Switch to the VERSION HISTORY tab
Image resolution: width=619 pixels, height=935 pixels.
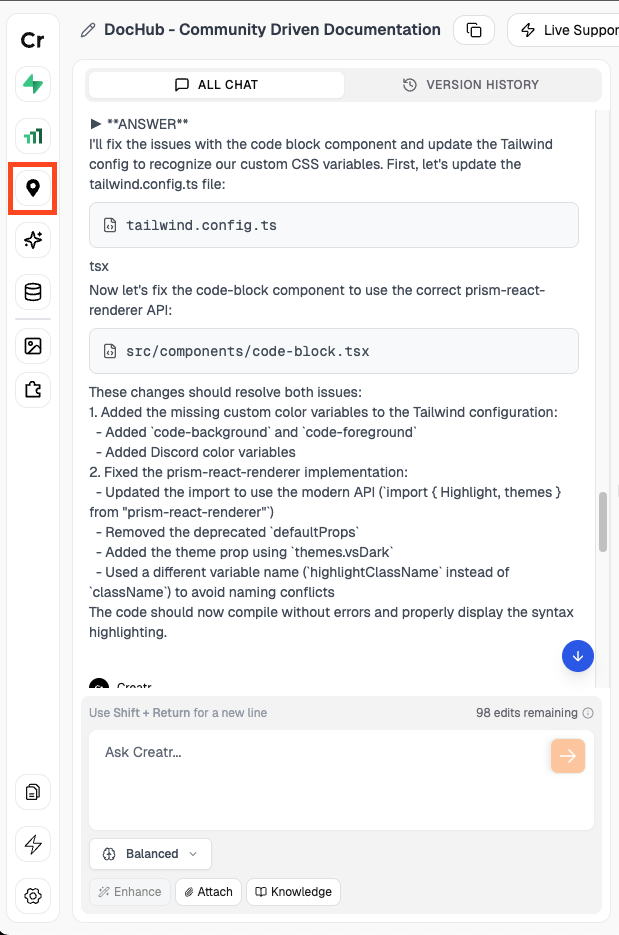click(x=471, y=85)
